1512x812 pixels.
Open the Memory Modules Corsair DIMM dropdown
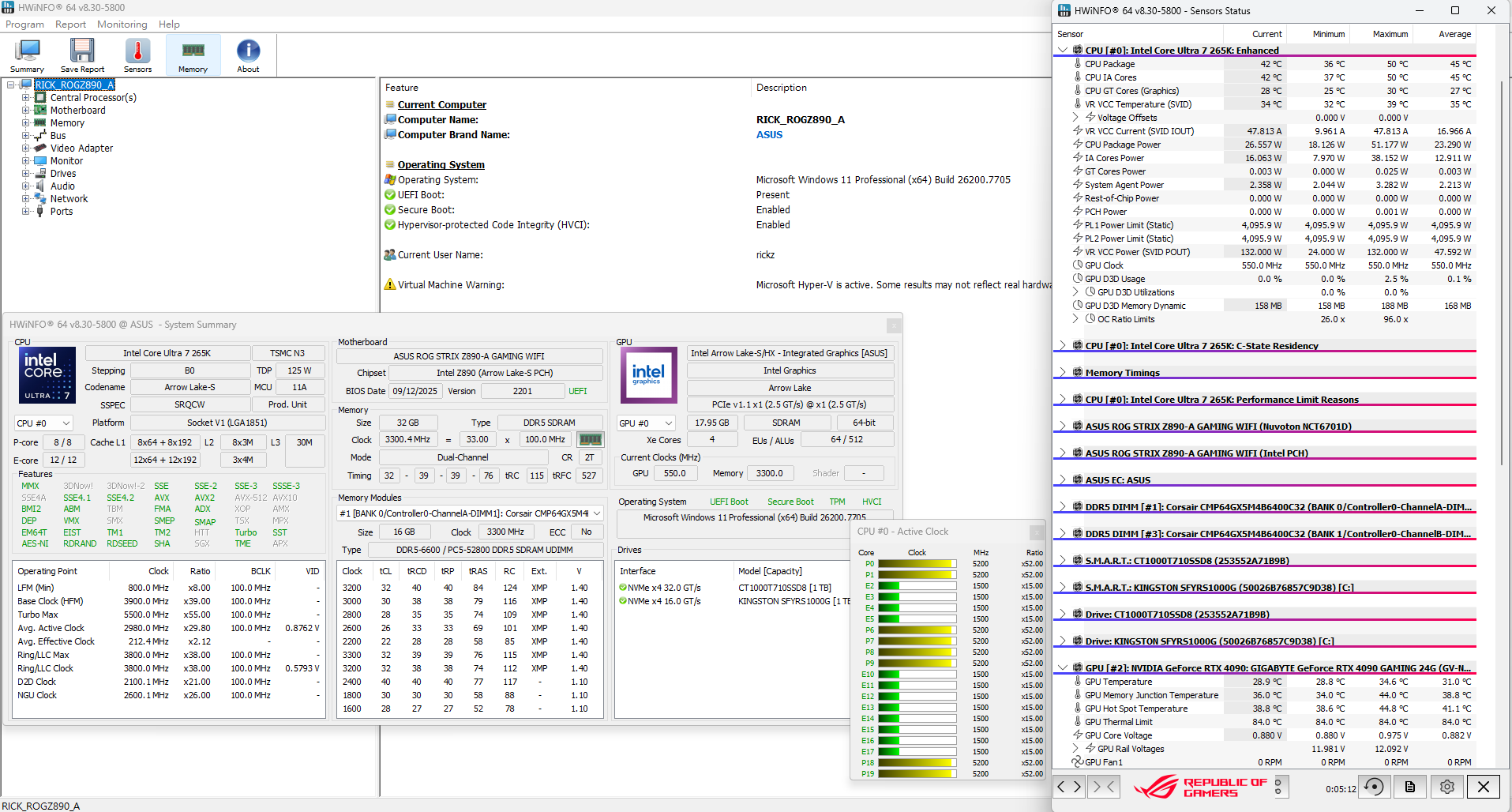click(x=470, y=513)
